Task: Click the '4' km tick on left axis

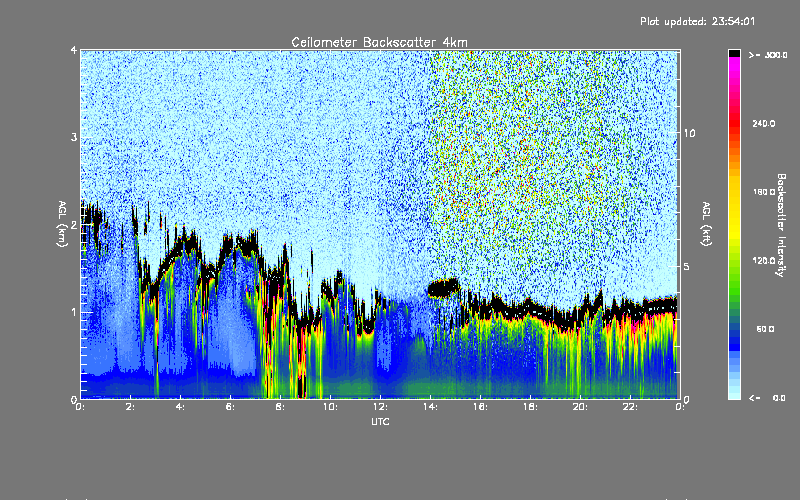Action: [x=74, y=51]
